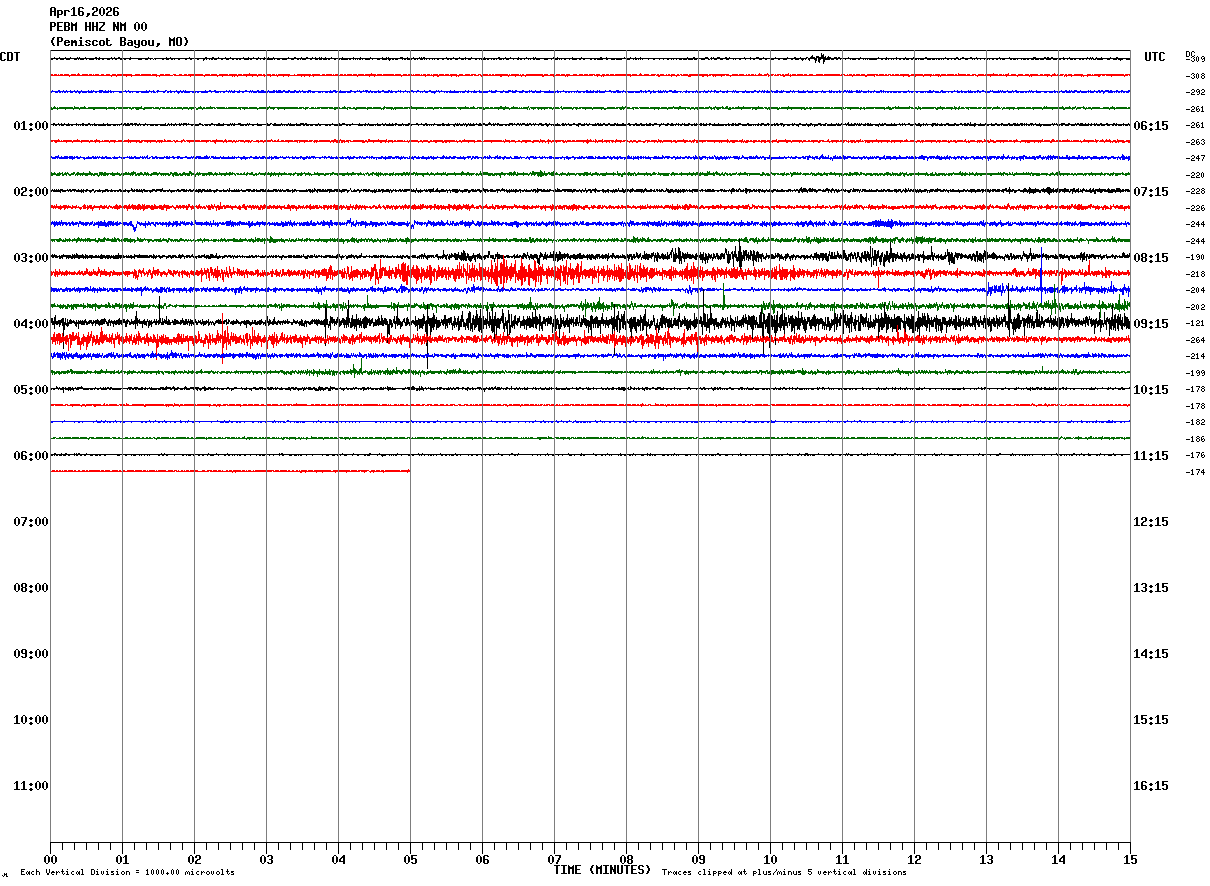
Task: Click the 07:00 CDT hour label
Action: tap(31, 522)
